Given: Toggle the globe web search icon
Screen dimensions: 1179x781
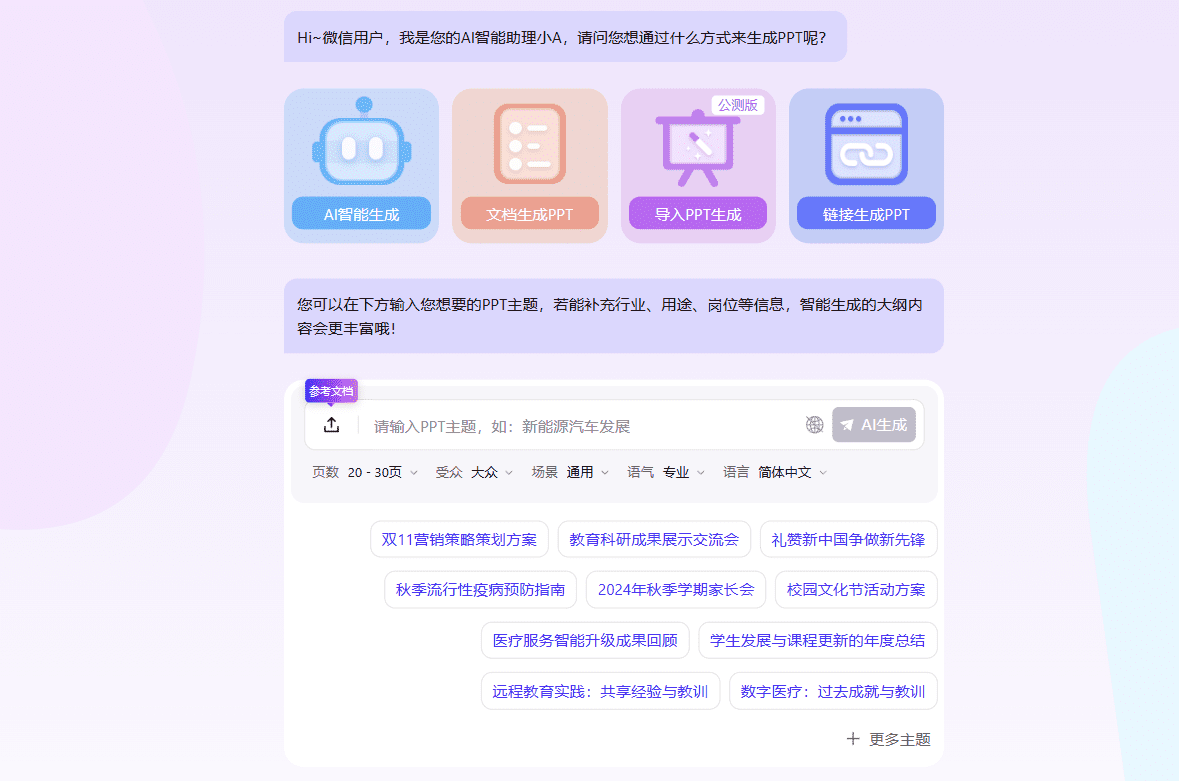Looking at the screenshot, I should click(x=814, y=425).
